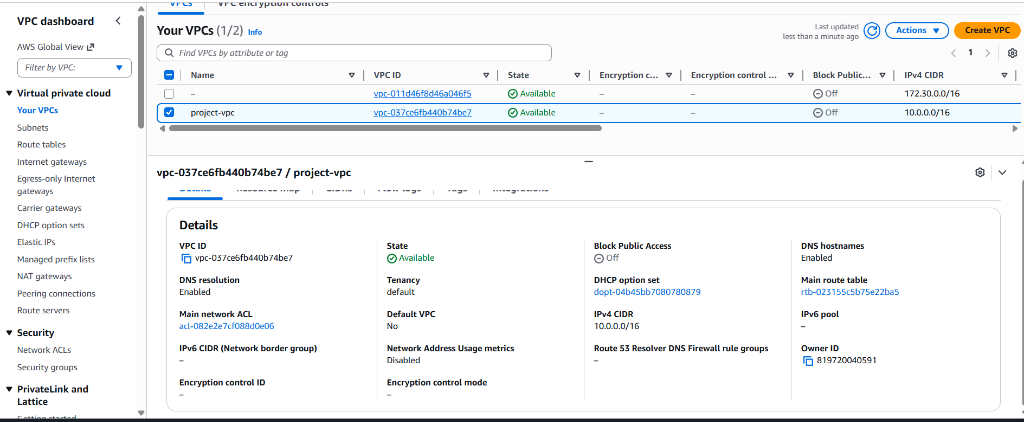1024x422 pixels.
Task: Sort by VPC ID column arrow
Action: [486, 75]
